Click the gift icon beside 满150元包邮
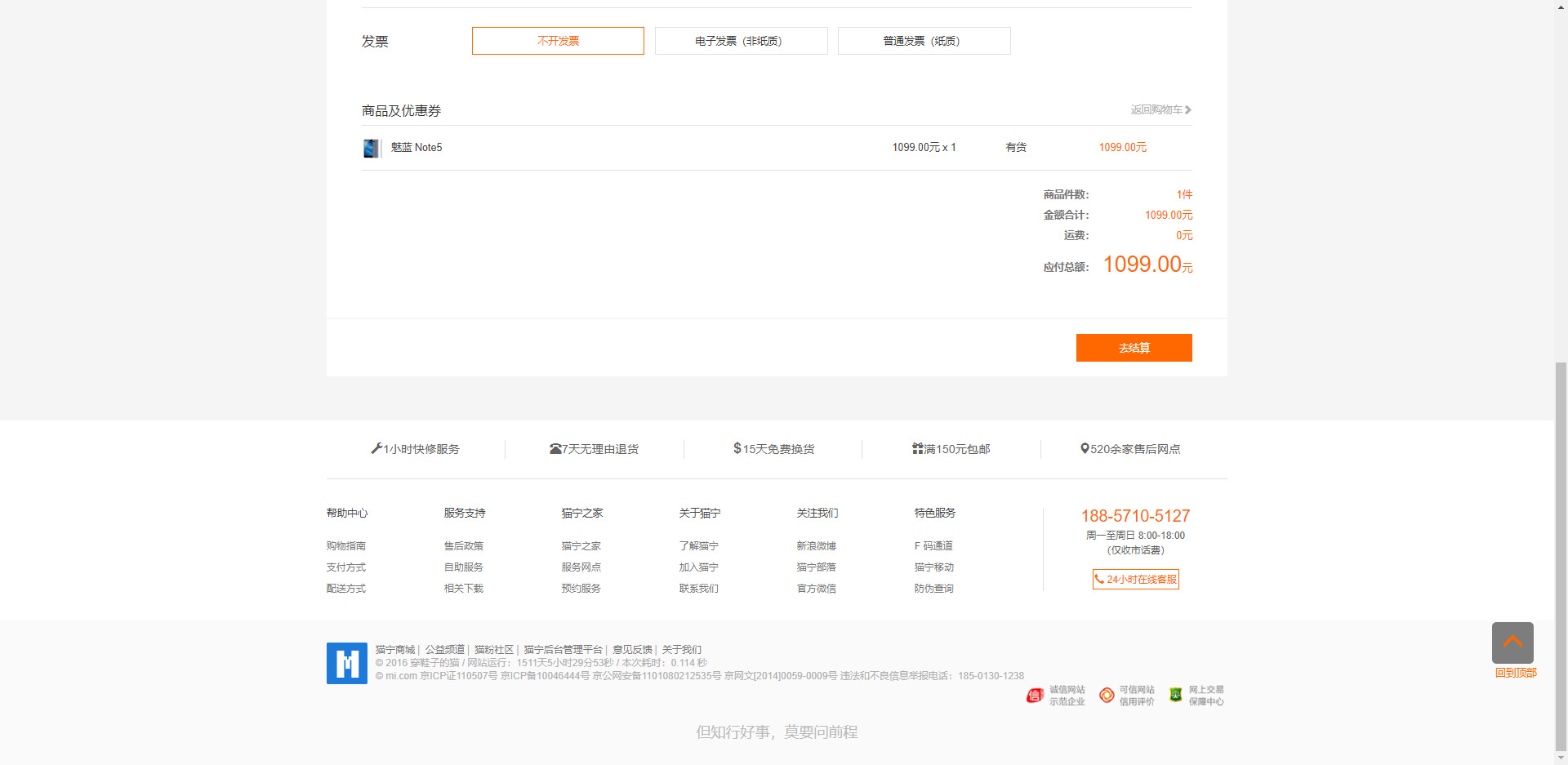 point(918,448)
